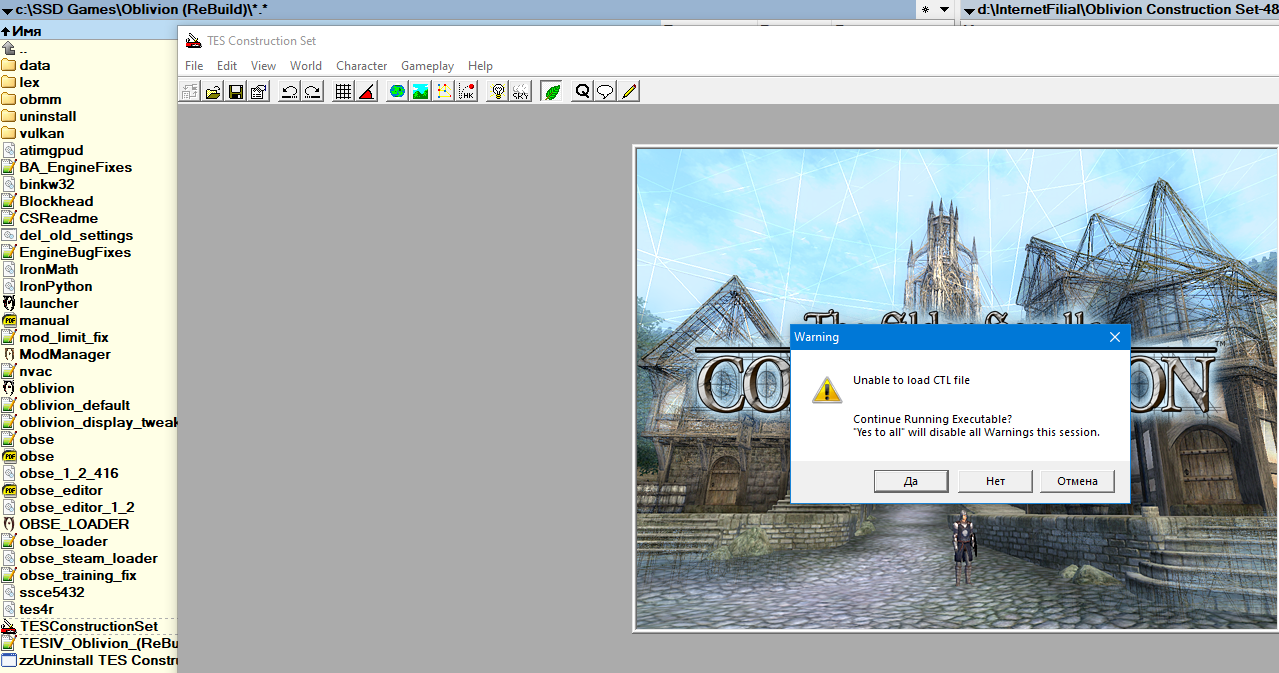Click the launcher file's icon

pyautogui.click(x=9, y=303)
